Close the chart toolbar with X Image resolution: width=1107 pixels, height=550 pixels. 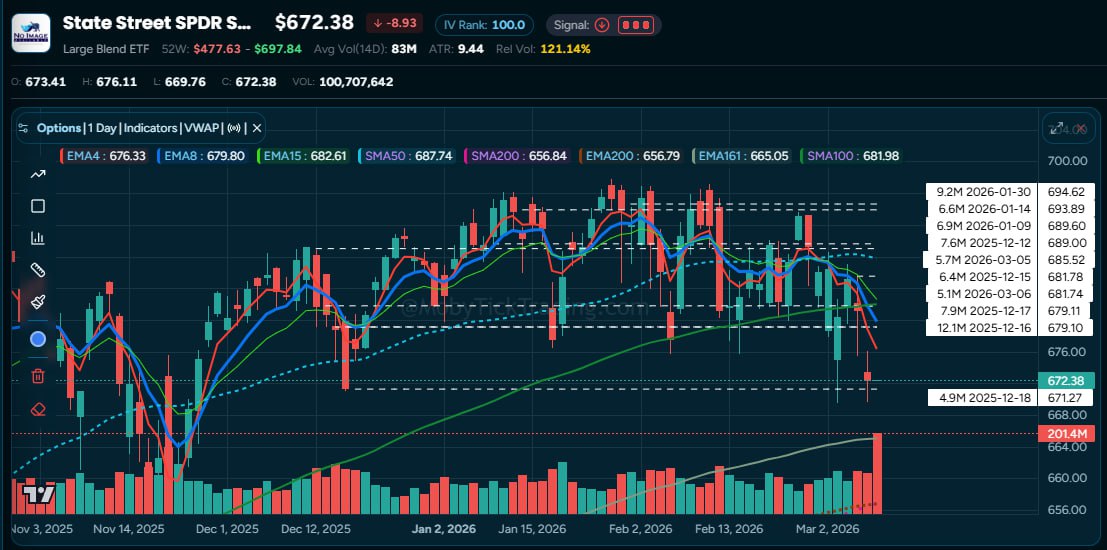(257, 128)
